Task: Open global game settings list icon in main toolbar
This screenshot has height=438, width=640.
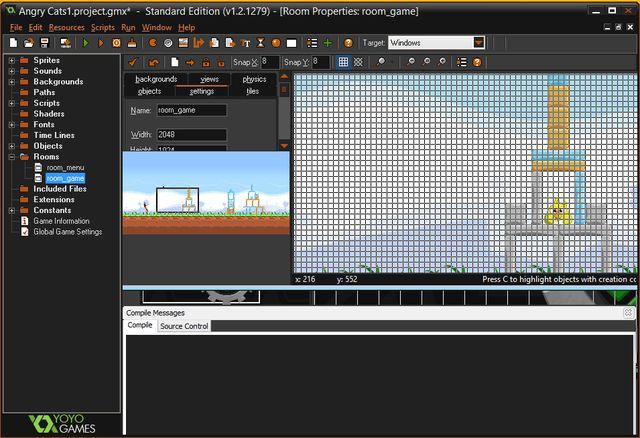Action: tap(312, 43)
